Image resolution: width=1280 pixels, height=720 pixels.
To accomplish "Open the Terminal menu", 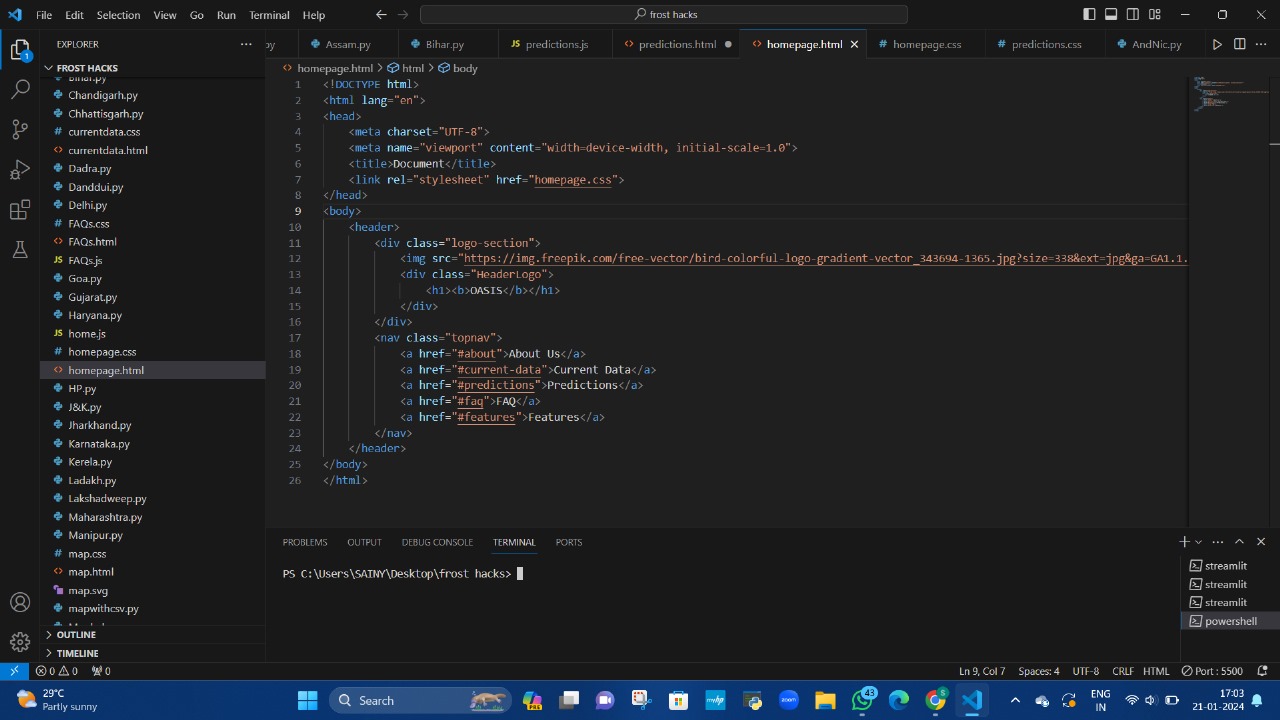I will [x=269, y=15].
